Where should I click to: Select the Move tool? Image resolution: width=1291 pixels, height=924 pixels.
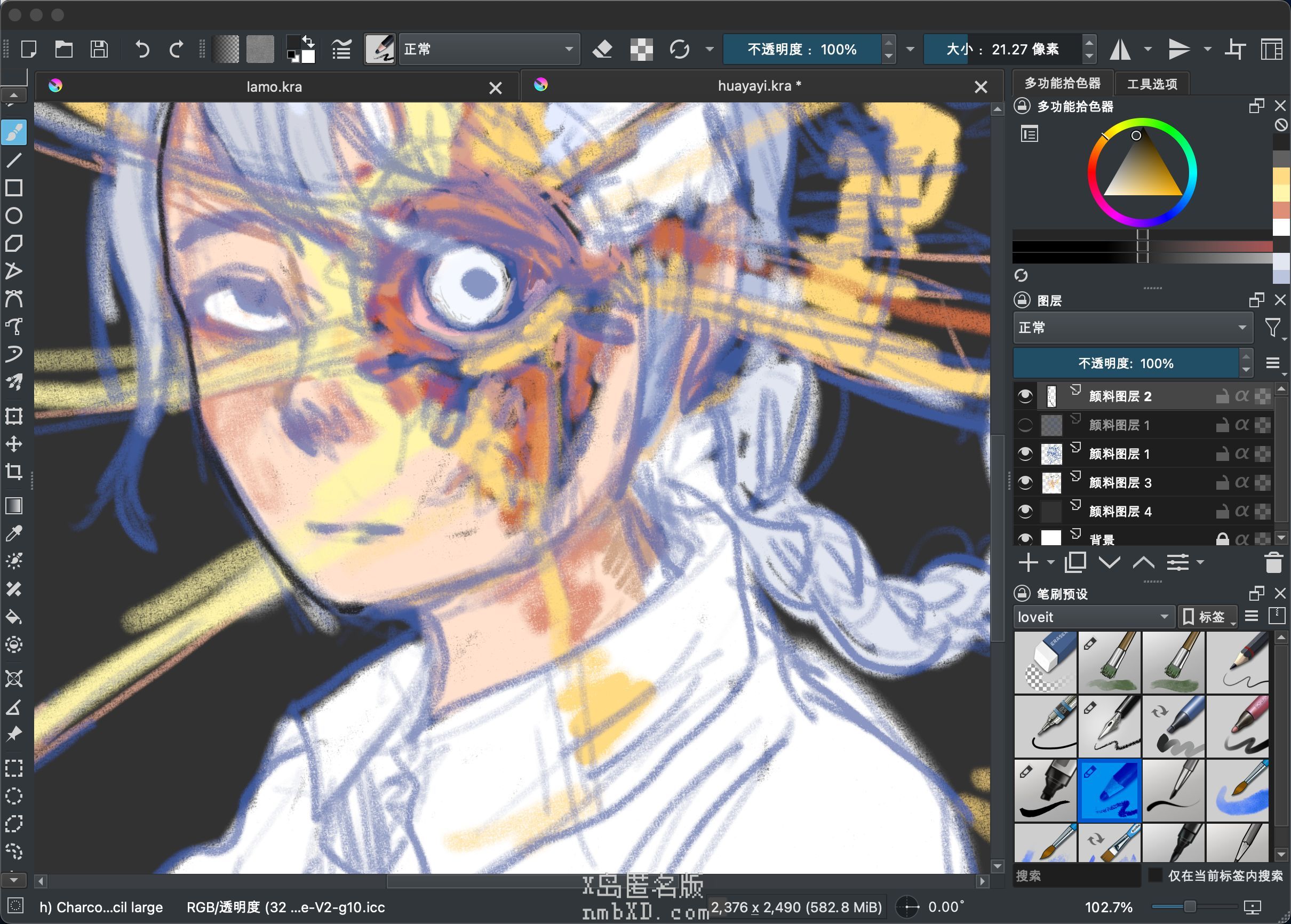pyautogui.click(x=14, y=444)
